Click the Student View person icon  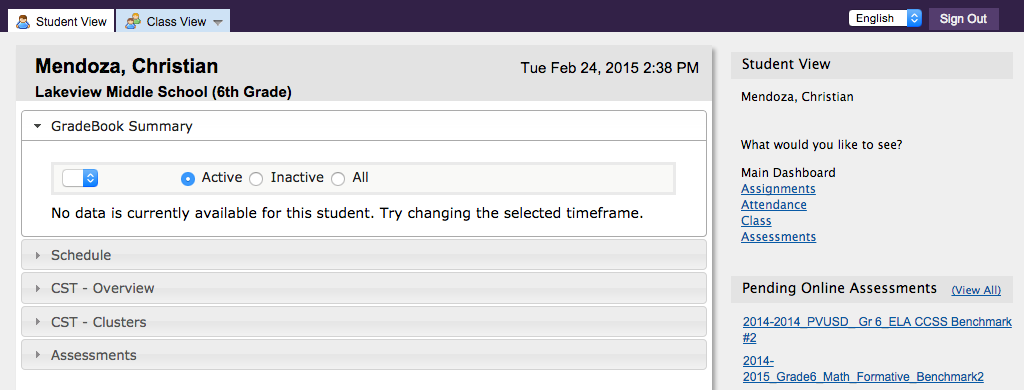click(x=23, y=22)
